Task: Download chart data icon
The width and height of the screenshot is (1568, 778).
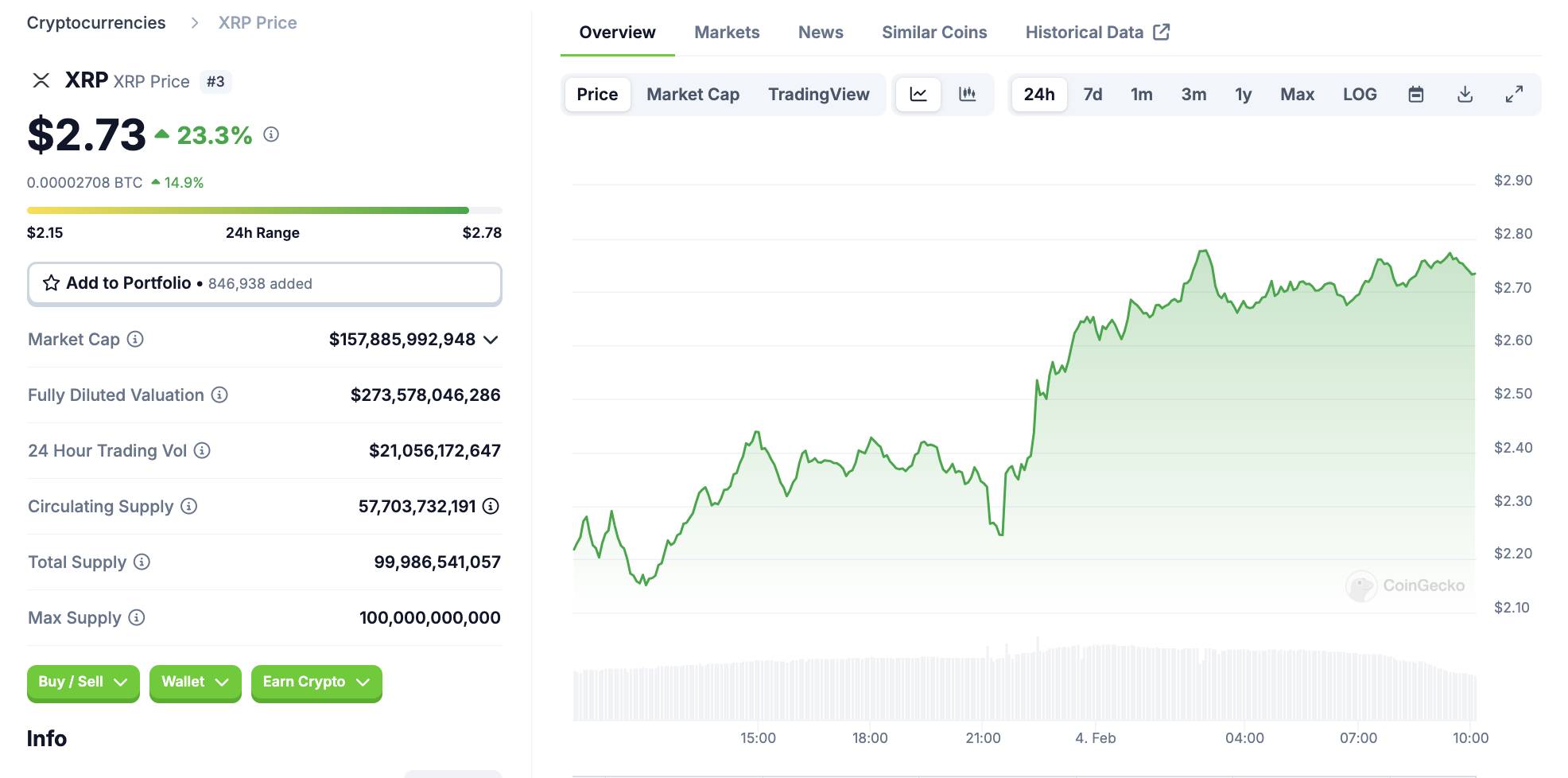Action: (1465, 94)
